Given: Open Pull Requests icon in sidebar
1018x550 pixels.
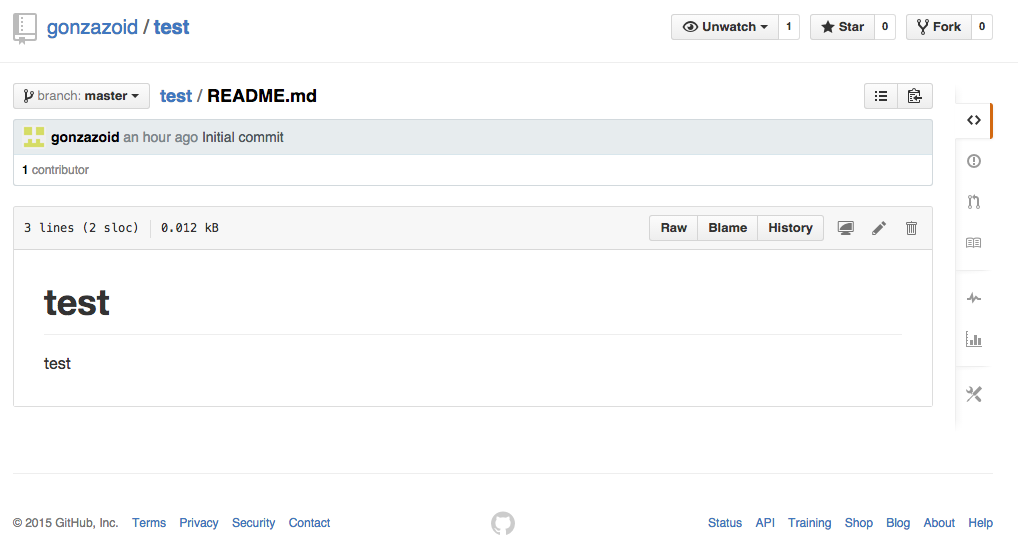Looking at the screenshot, I should pyautogui.click(x=973, y=202).
